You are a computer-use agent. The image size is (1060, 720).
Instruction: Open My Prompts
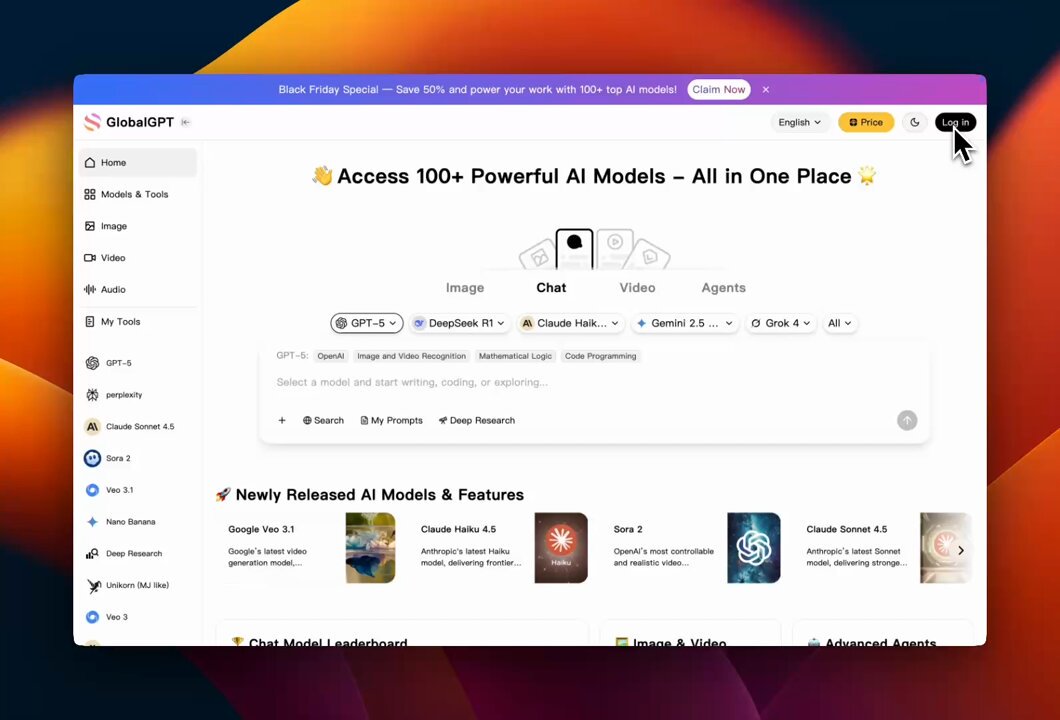(x=391, y=421)
